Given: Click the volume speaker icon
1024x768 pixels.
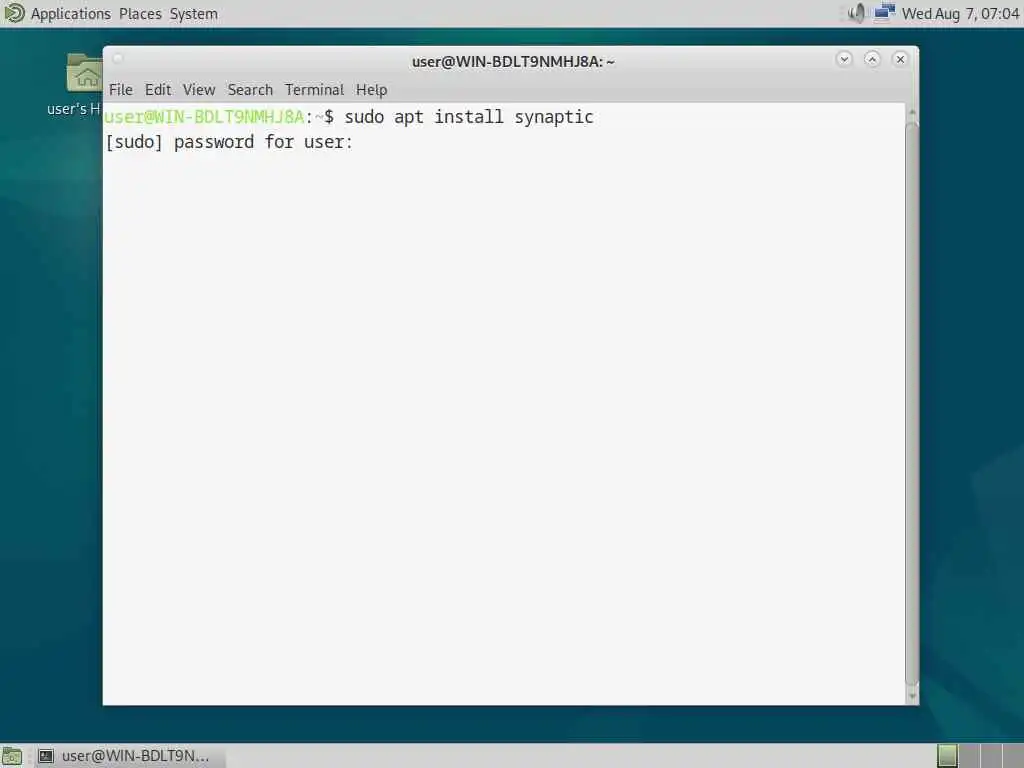Looking at the screenshot, I should (x=856, y=13).
